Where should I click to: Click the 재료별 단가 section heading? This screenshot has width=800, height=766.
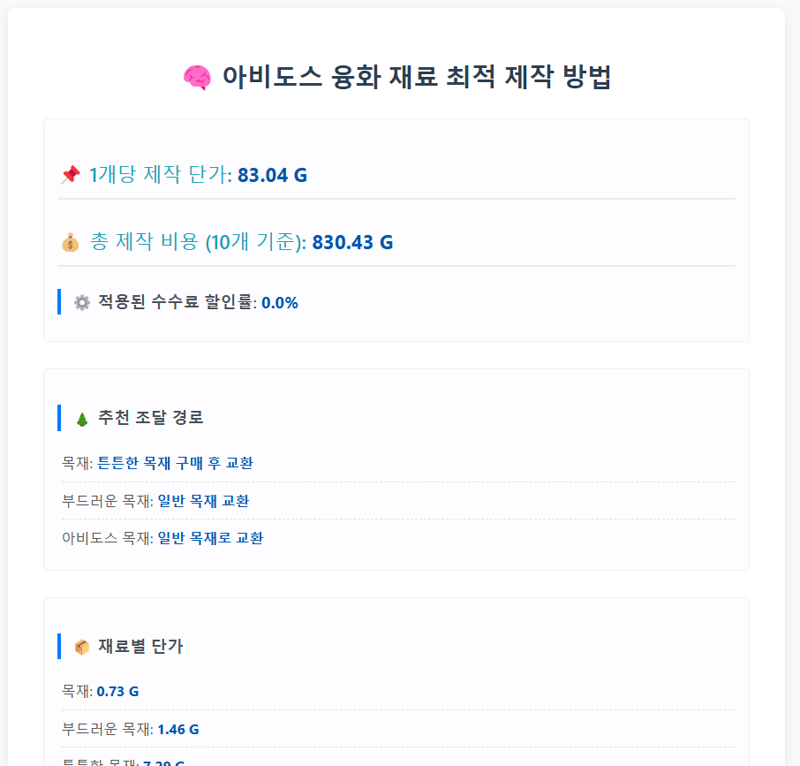point(140,646)
